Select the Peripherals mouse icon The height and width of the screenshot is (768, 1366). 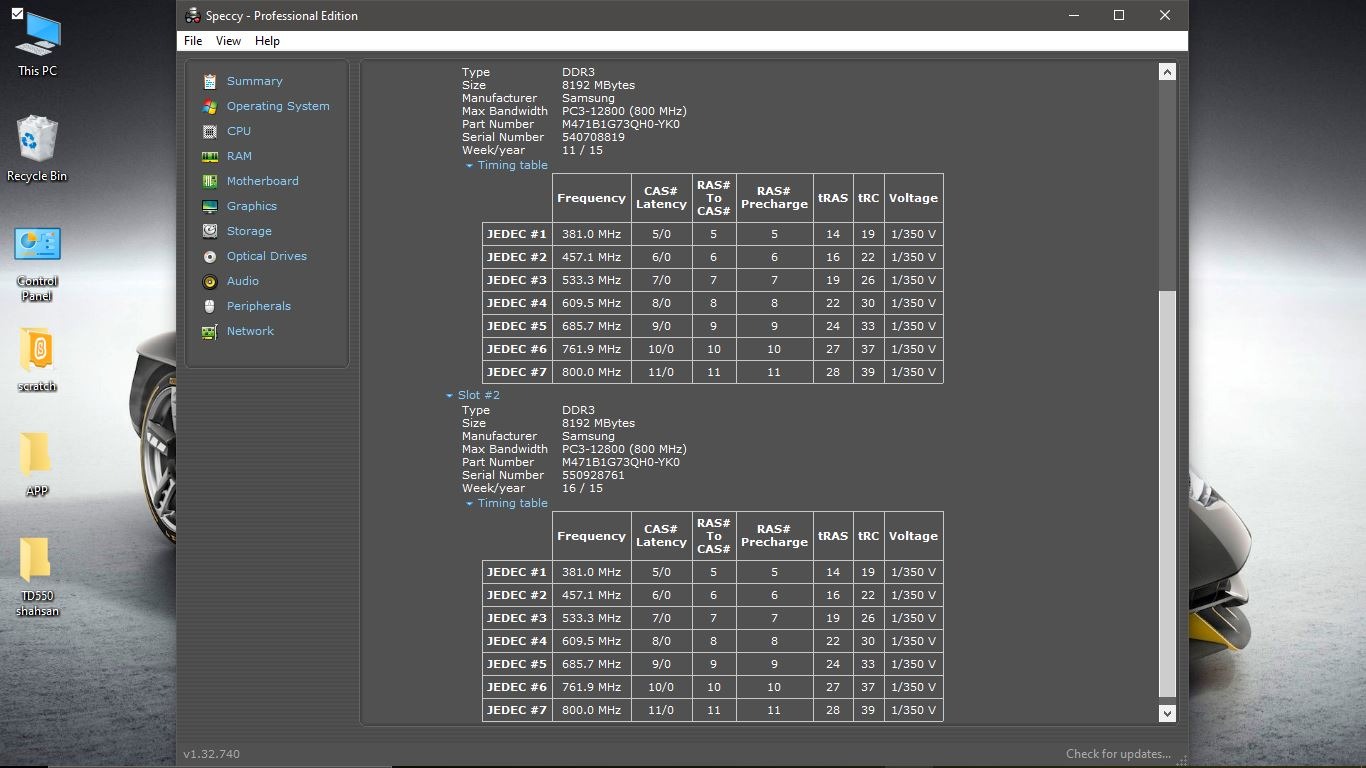pyautogui.click(x=209, y=306)
